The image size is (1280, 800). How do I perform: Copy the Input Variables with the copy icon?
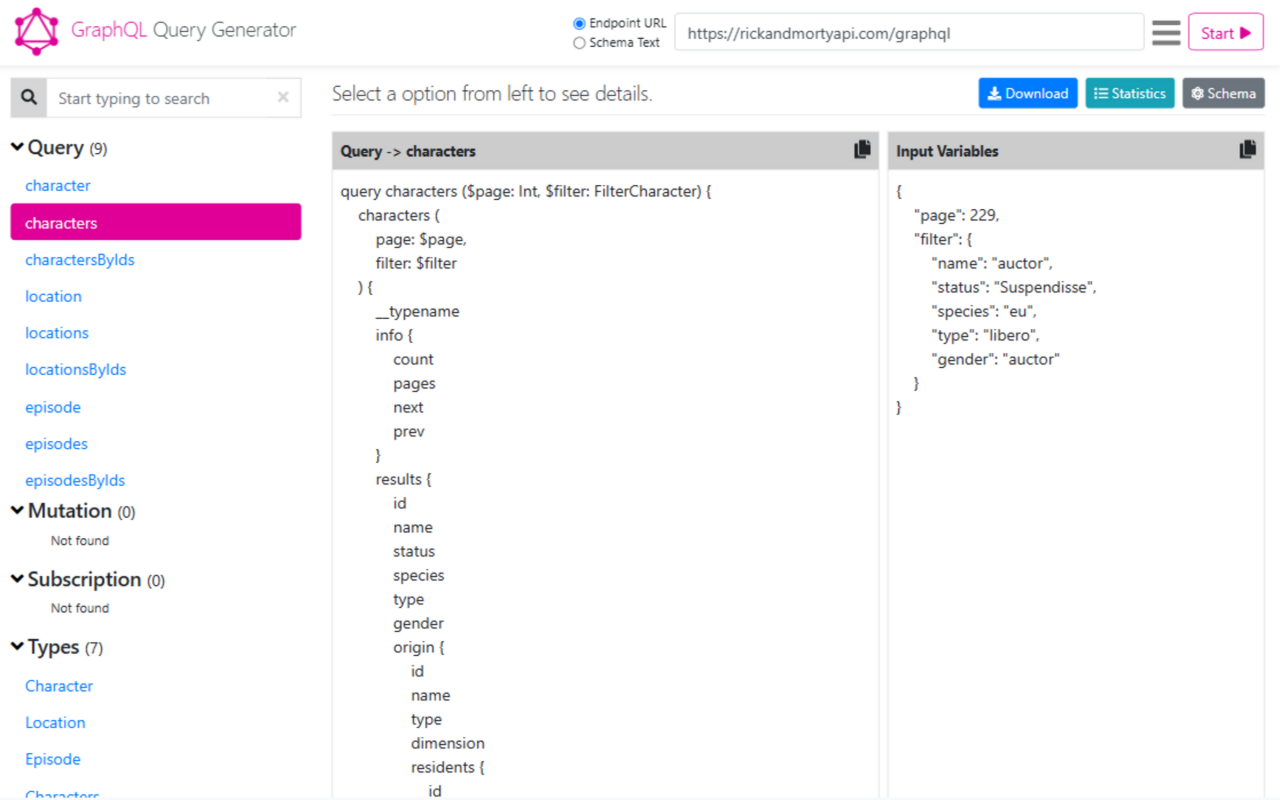(x=1246, y=149)
